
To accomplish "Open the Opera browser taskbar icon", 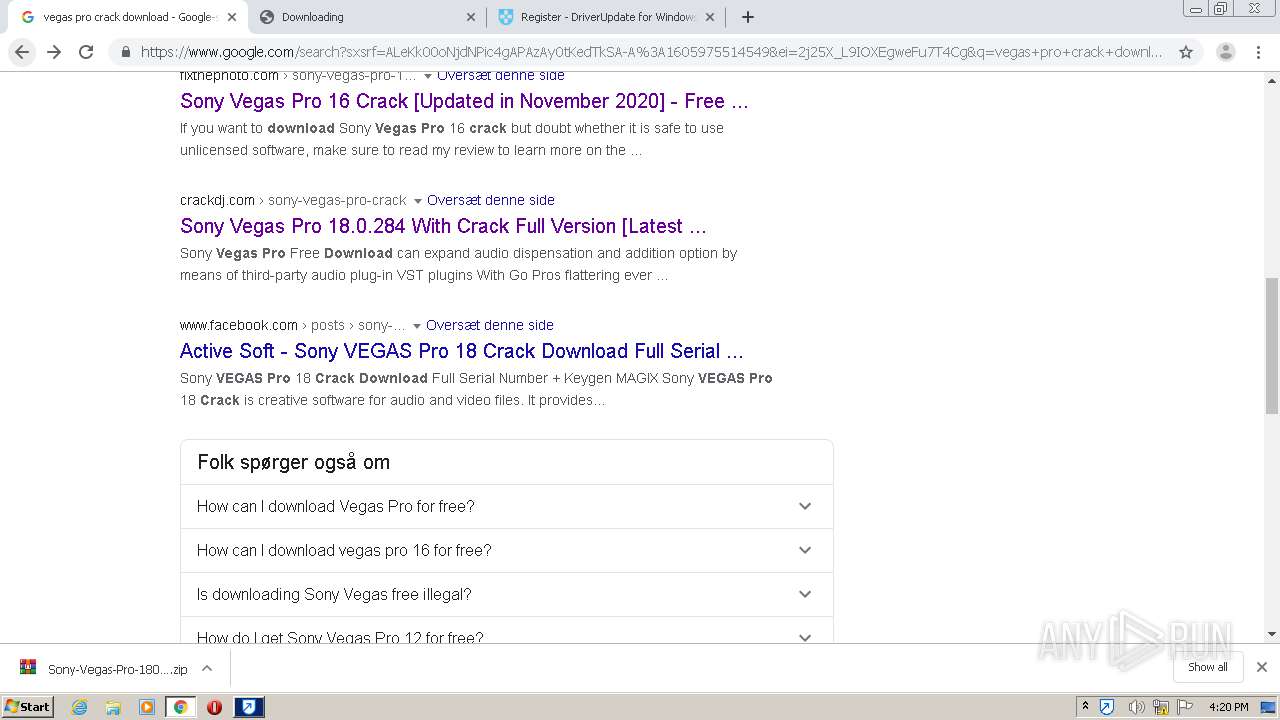I will tap(214, 707).
